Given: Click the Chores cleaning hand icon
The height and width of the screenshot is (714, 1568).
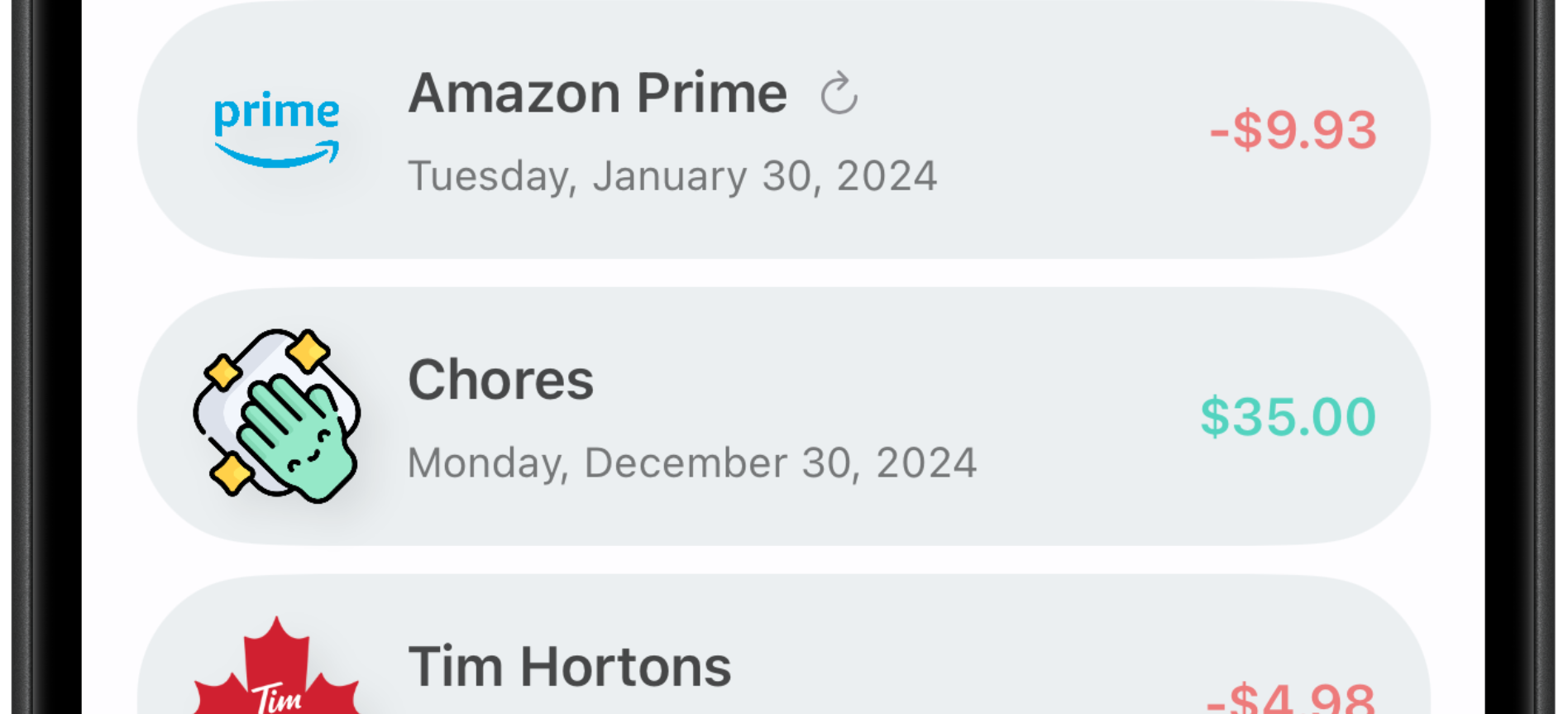Looking at the screenshot, I should click(276, 416).
